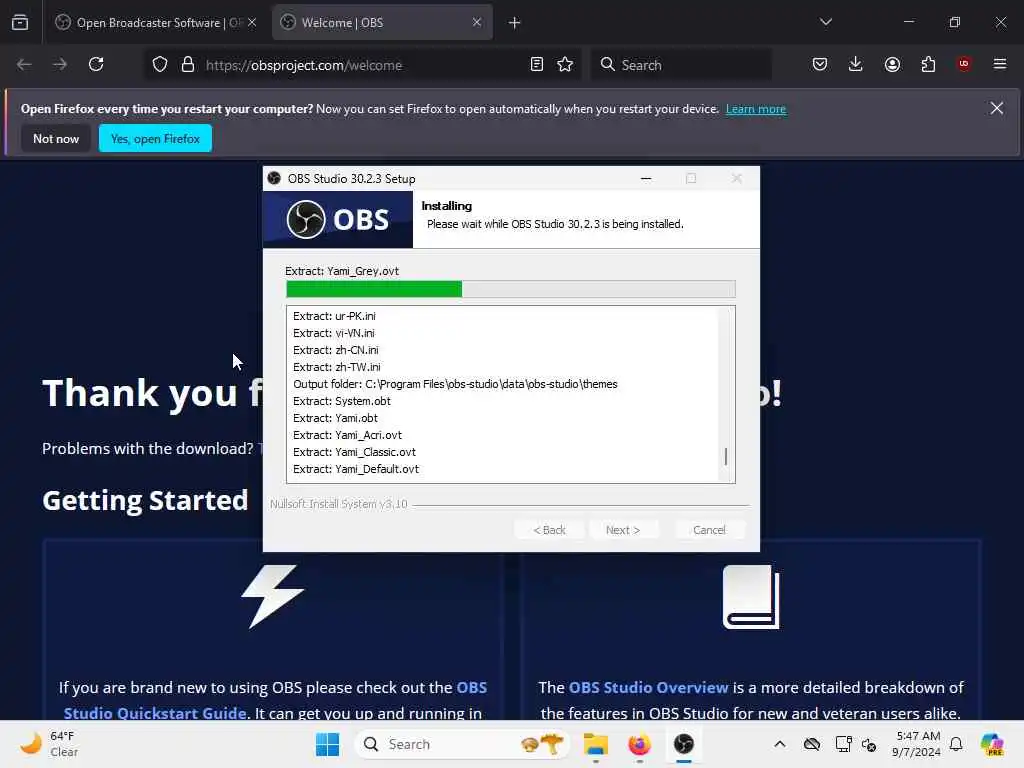Reload the current page
Screen dimensions: 1024x768
point(96,65)
